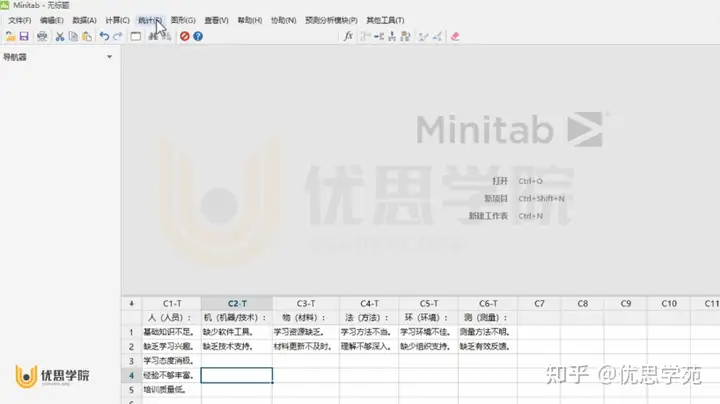
Task: Select column header C4-T
Action: point(369,303)
